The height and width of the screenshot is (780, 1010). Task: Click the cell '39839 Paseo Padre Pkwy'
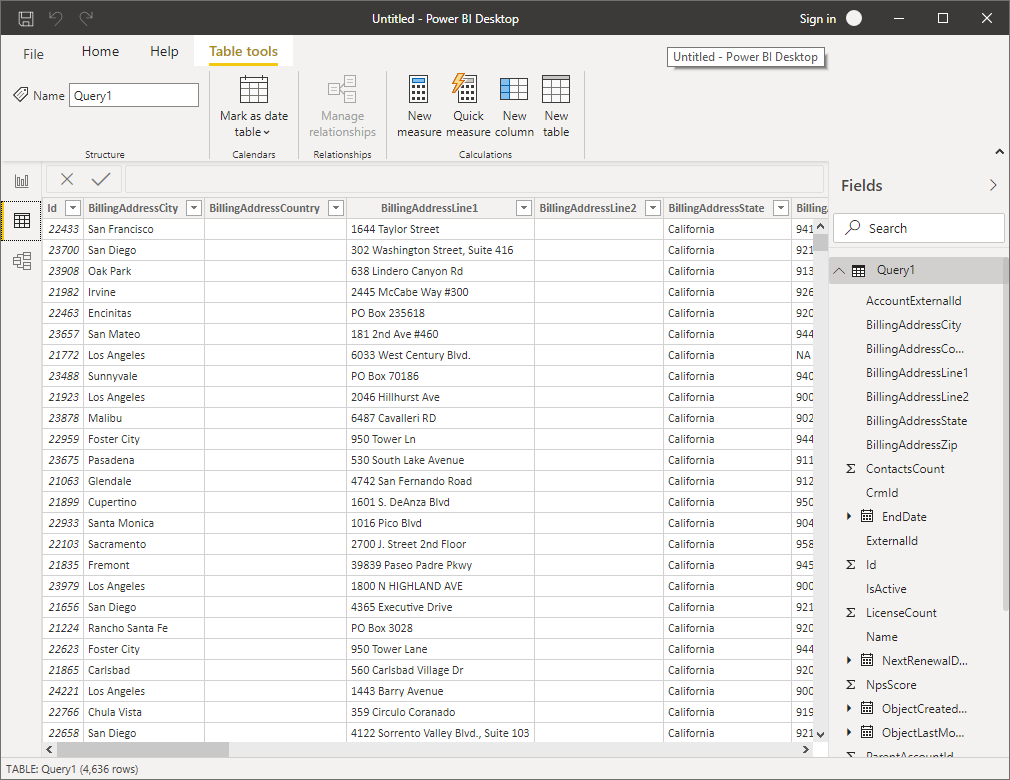(440, 565)
